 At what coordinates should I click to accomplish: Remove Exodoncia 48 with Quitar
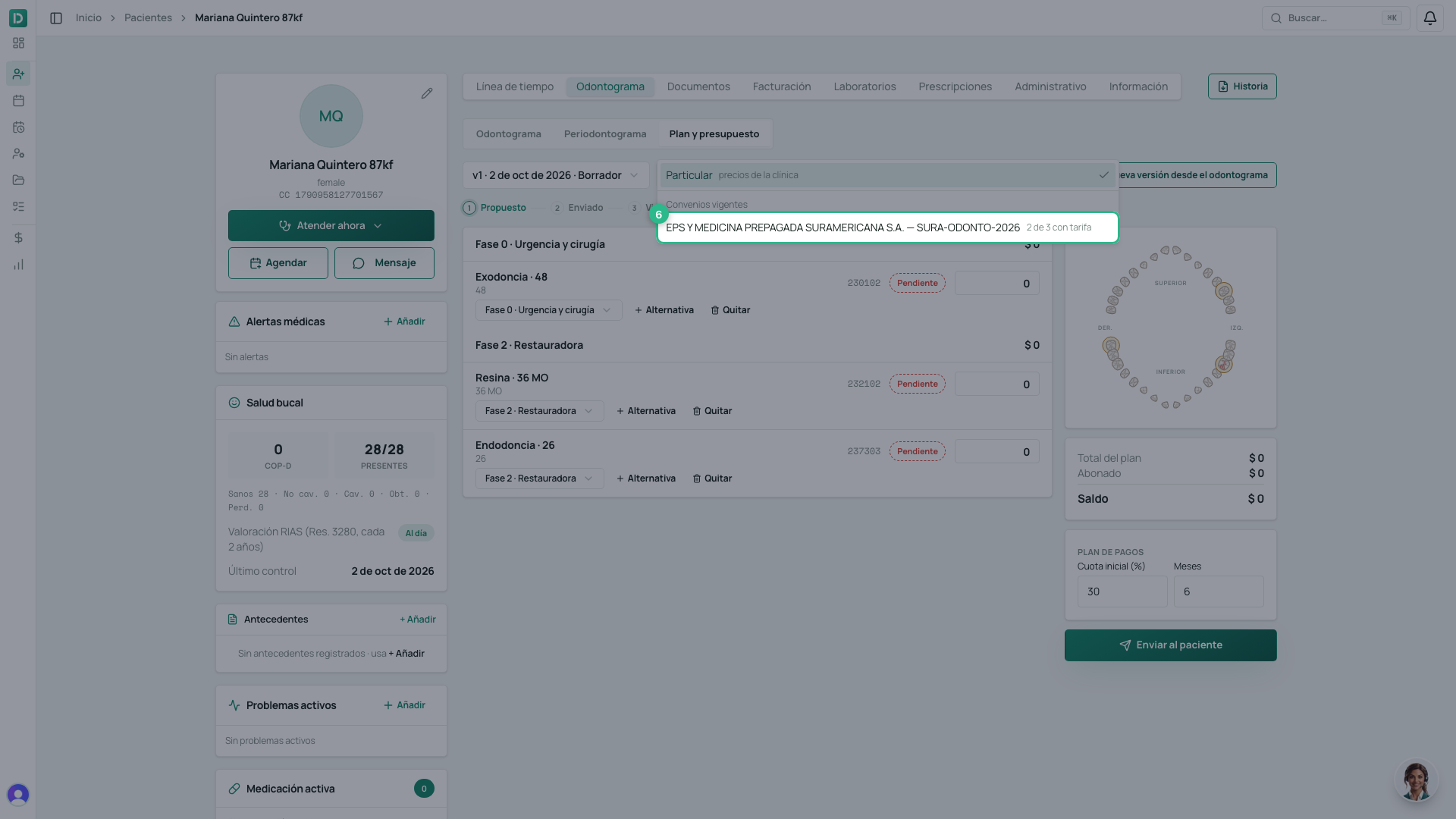click(x=730, y=310)
